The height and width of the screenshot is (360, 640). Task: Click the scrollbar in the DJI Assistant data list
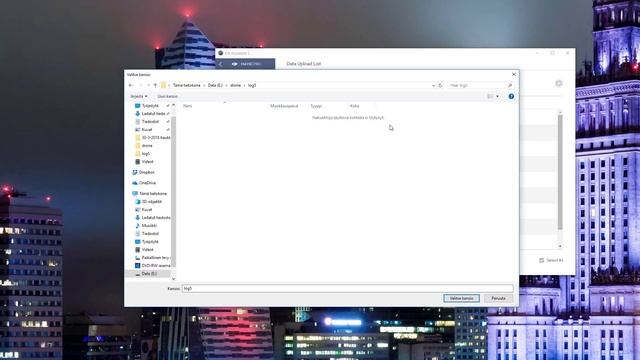click(560, 172)
